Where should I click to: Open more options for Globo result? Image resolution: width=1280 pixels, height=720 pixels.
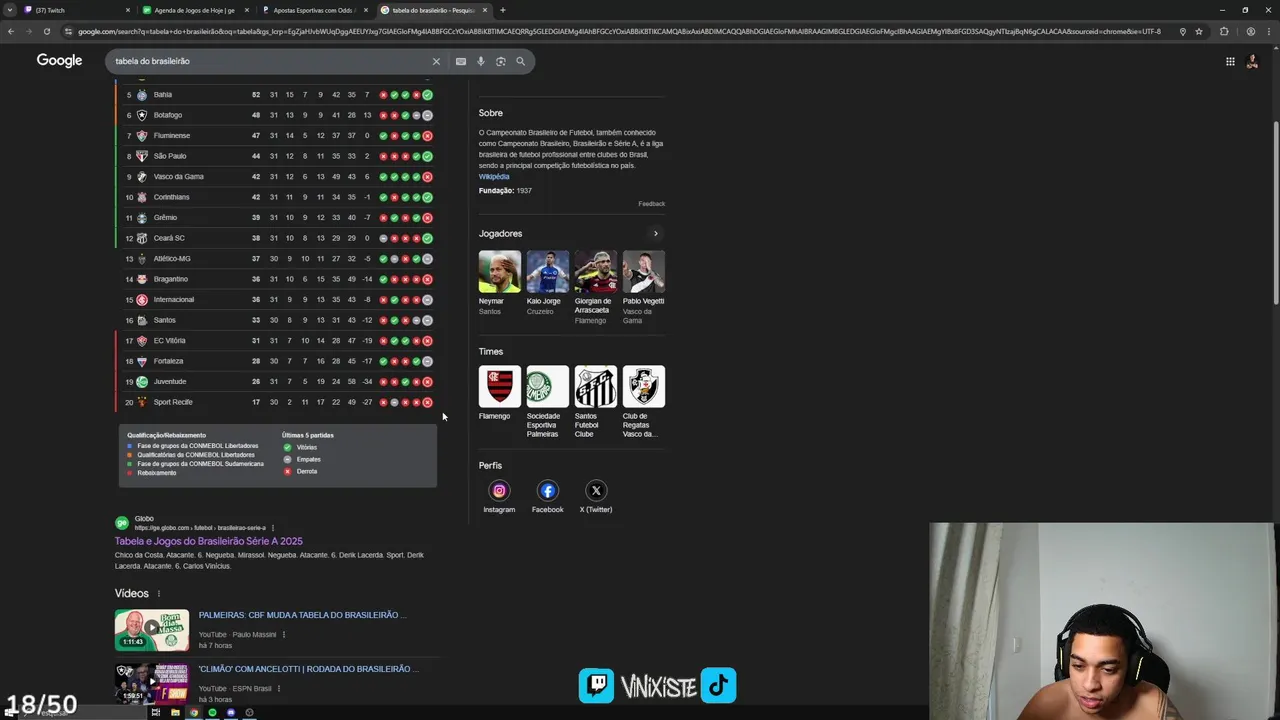click(272, 528)
